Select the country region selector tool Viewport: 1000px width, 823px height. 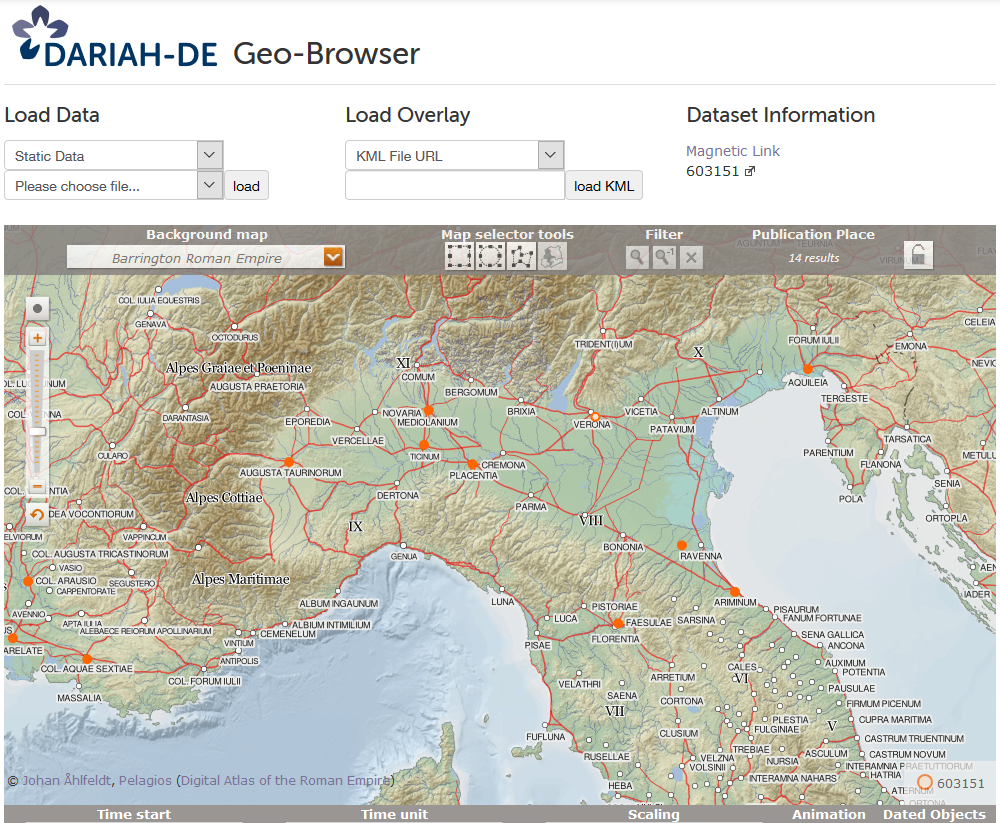[552, 257]
